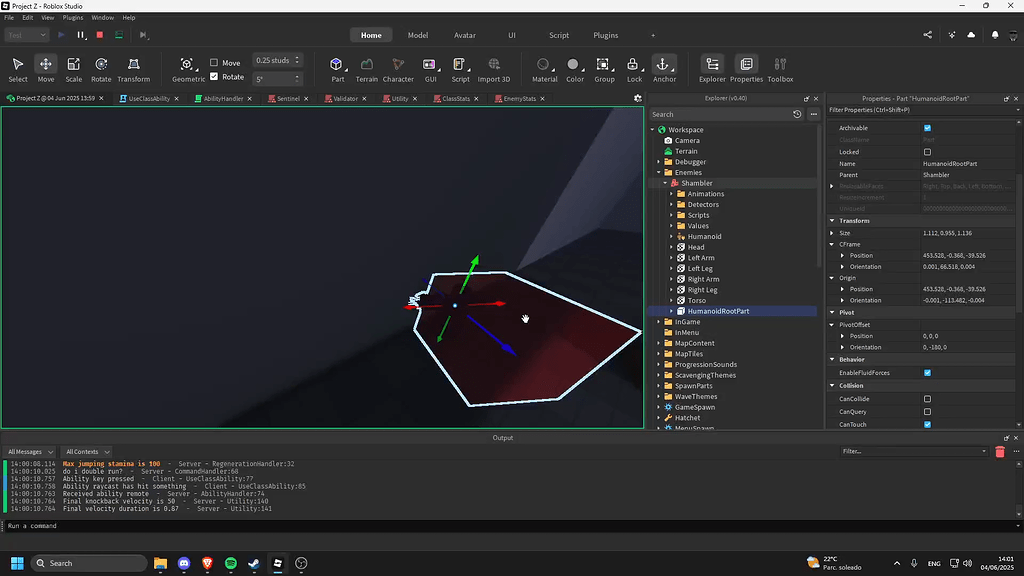Activate the Rotate tool

[101, 68]
